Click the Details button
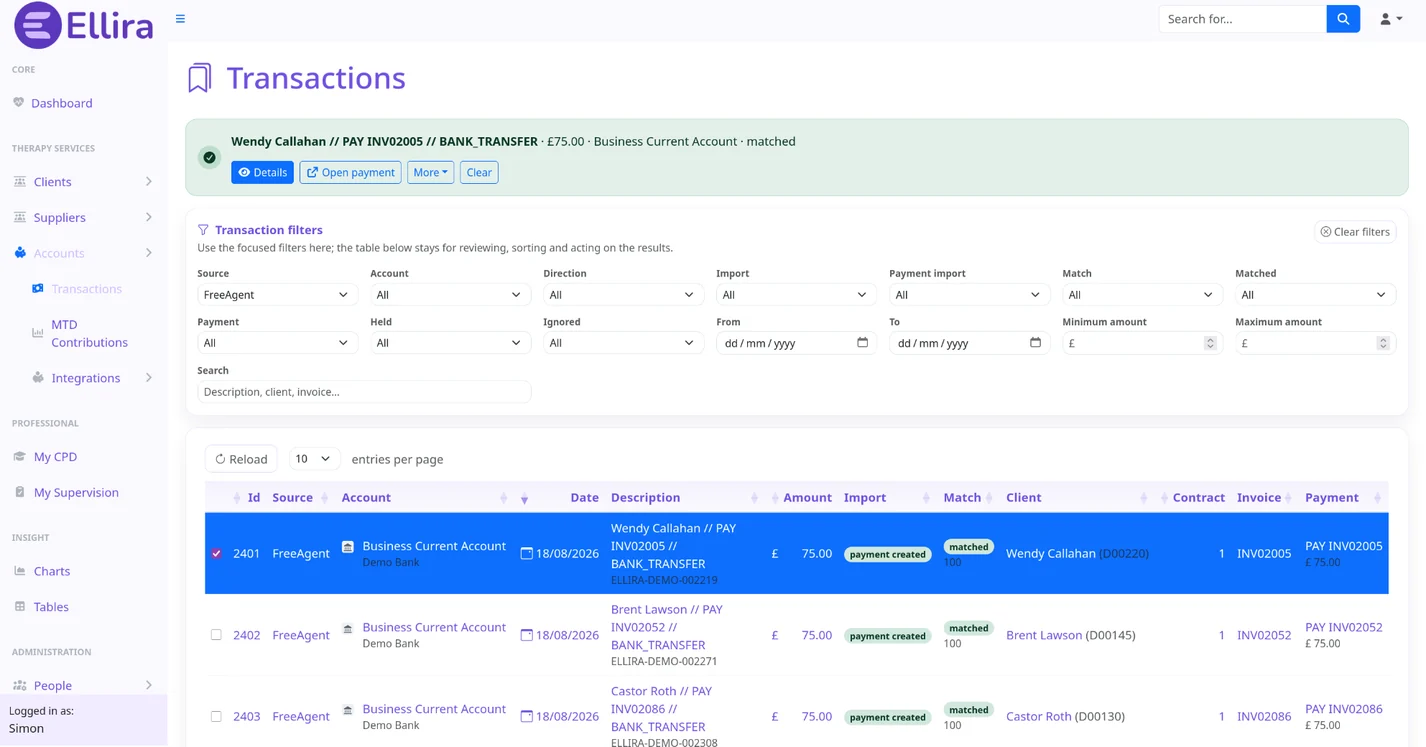 [262, 172]
